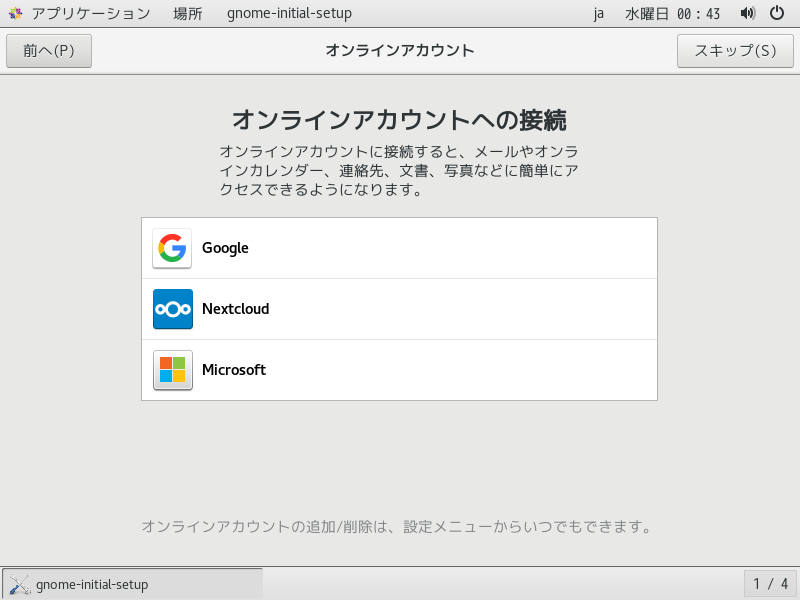
Task: Switch to gnome-initial-setup taskbar window
Action: (133, 584)
